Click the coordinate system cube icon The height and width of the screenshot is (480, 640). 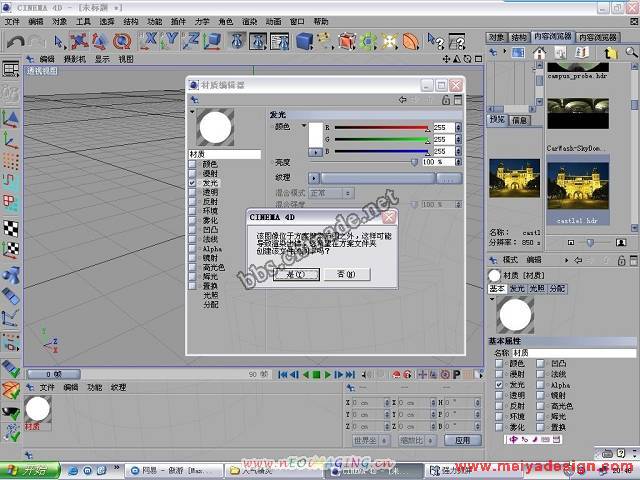212,42
